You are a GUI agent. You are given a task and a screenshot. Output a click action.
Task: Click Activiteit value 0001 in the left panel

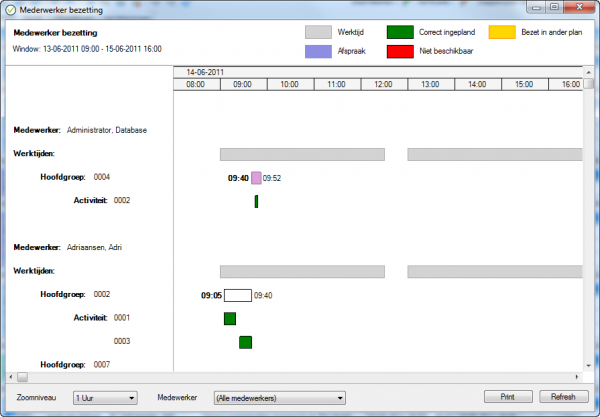122,318
